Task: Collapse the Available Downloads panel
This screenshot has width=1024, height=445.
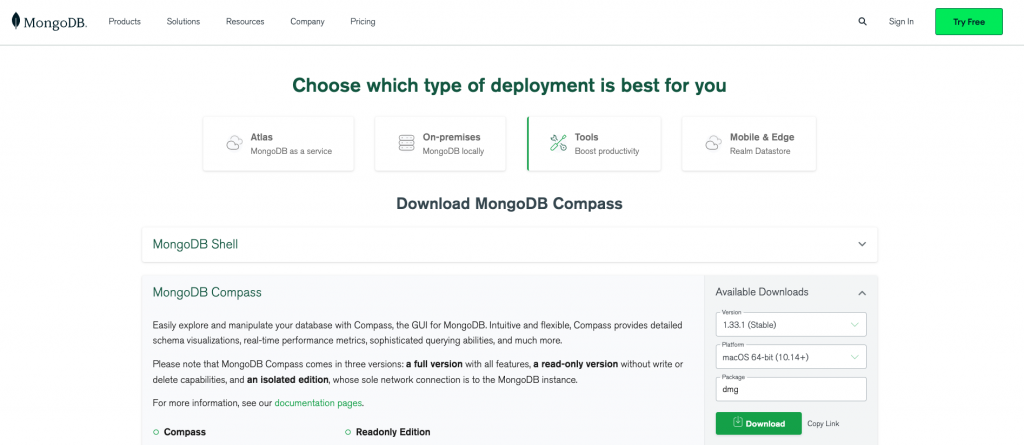Action: (x=862, y=293)
